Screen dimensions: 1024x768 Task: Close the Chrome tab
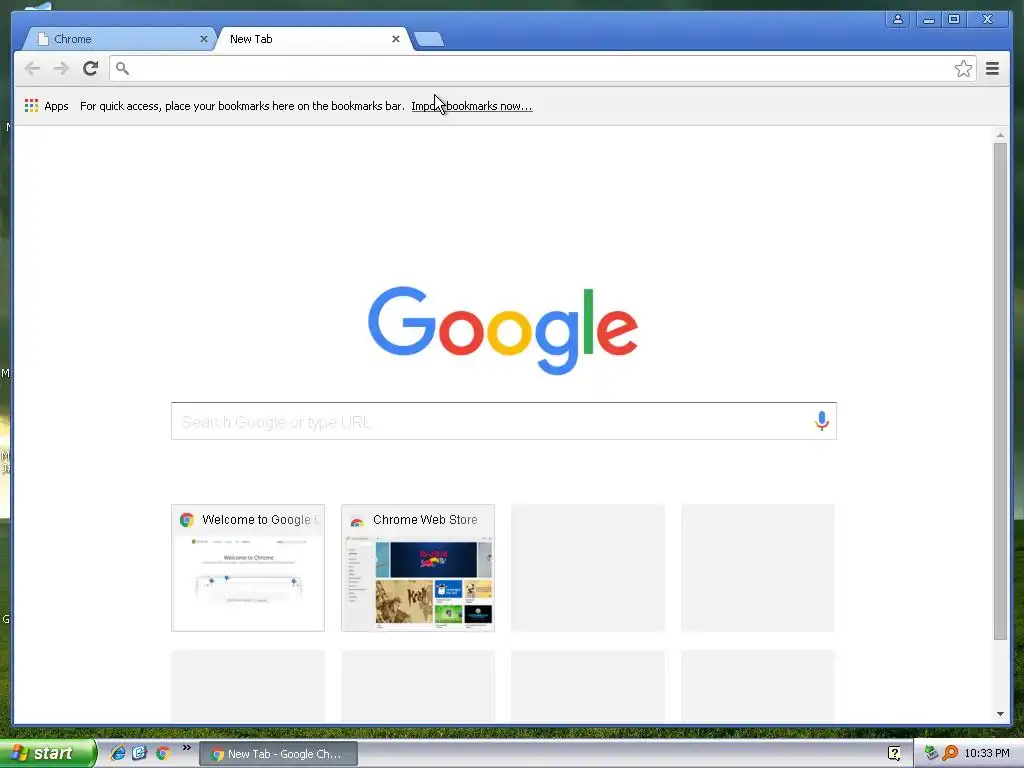204,39
